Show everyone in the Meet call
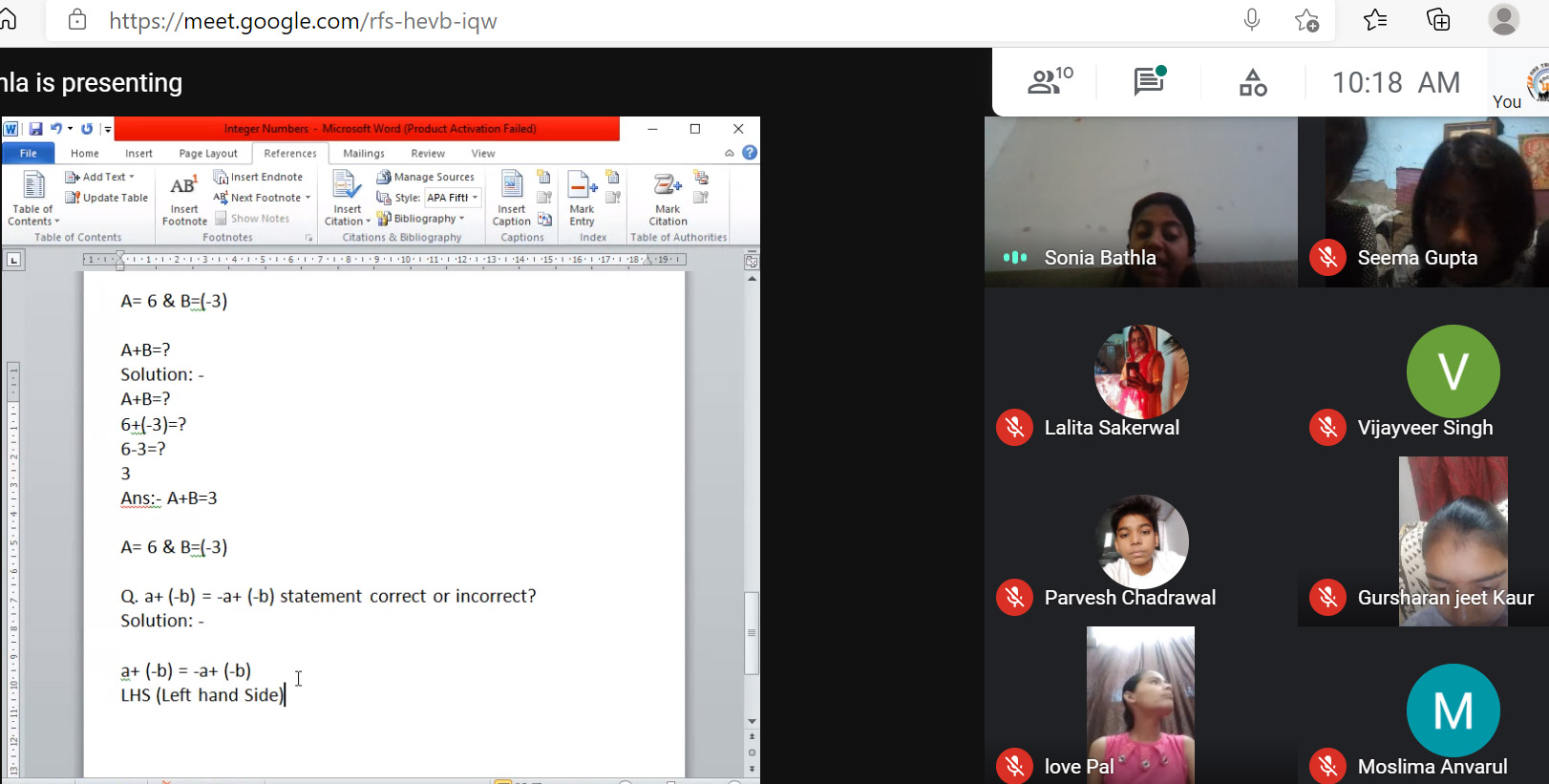Viewport: 1549px width, 784px height. pyautogui.click(x=1050, y=82)
